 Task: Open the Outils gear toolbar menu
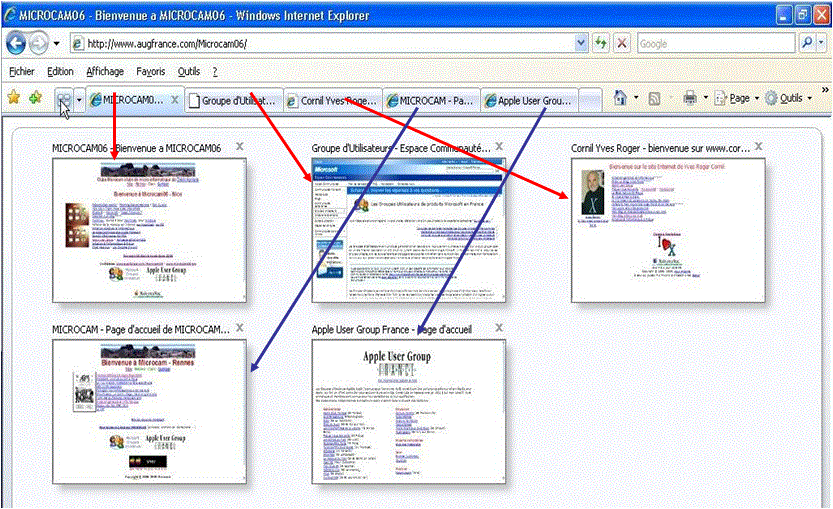788,98
